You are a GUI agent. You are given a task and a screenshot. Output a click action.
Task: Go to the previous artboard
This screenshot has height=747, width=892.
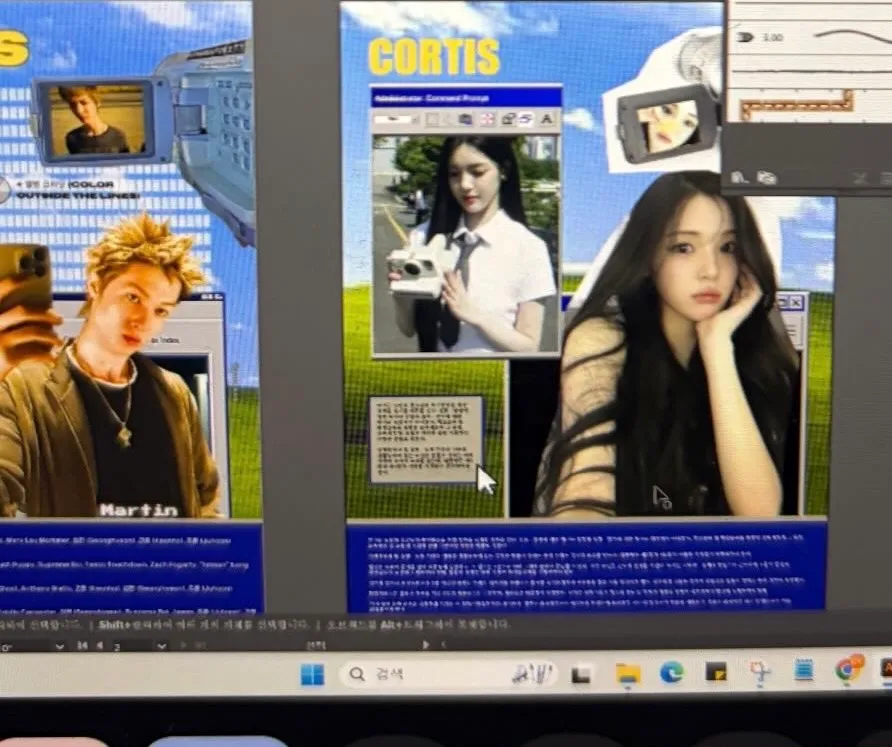[x=100, y=646]
